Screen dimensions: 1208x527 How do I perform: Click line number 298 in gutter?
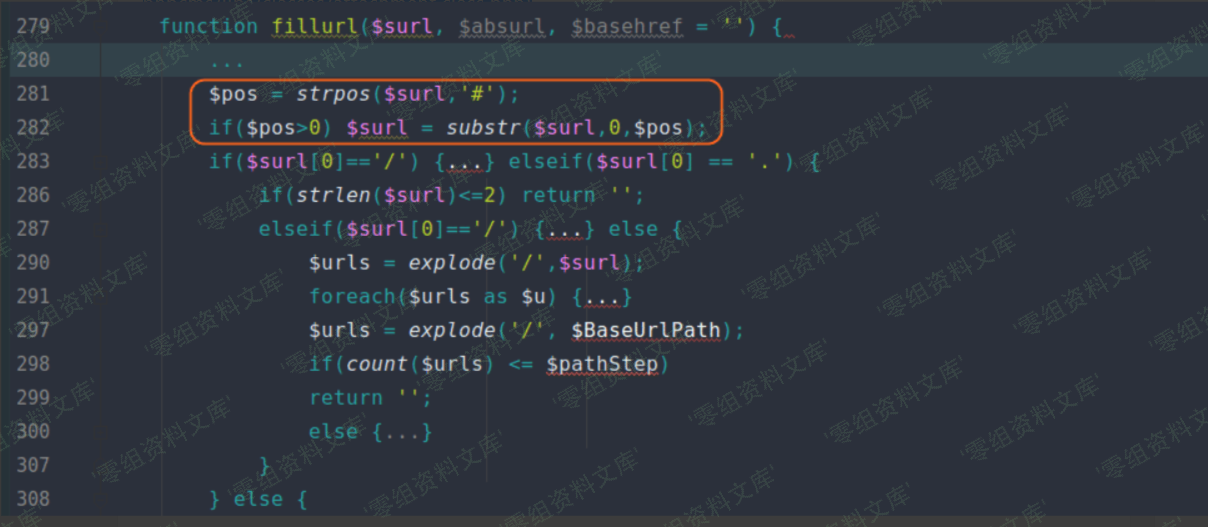pos(33,364)
